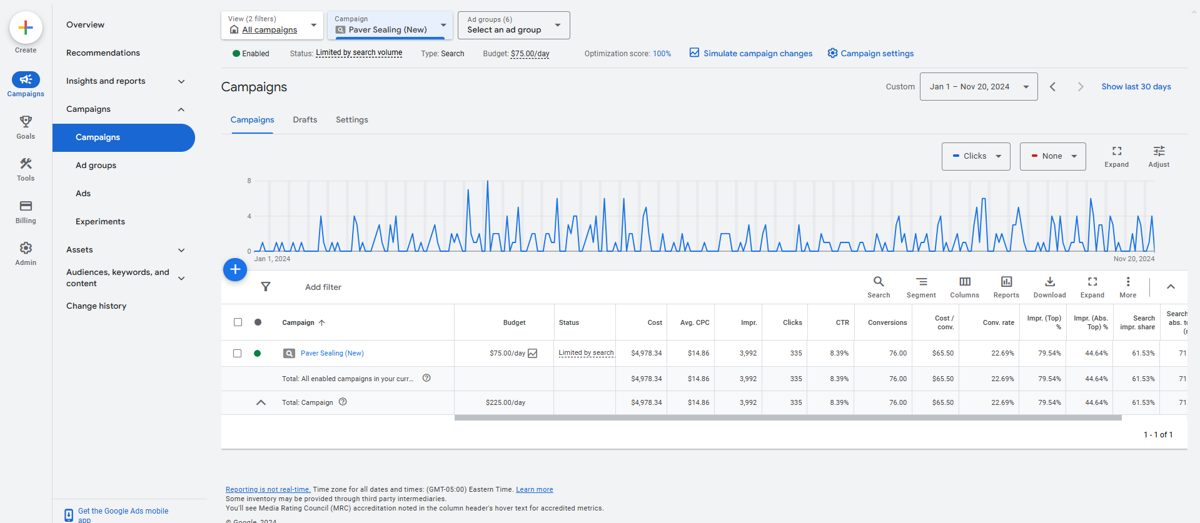The image size is (1200, 523).
Task: Expand Insights and reports section
Action: pos(181,81)
